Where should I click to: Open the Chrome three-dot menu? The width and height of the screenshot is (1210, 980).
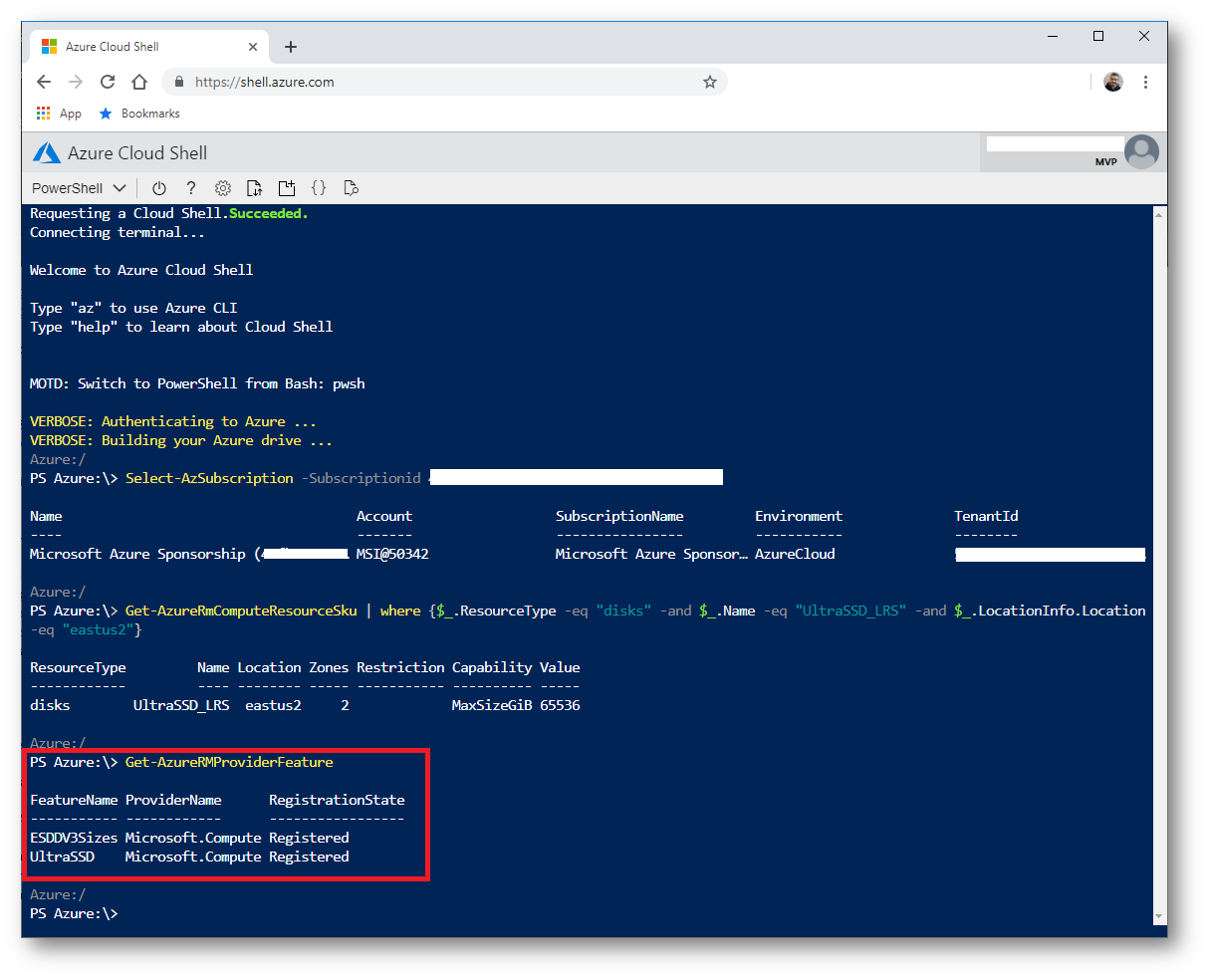point(1145,82)
